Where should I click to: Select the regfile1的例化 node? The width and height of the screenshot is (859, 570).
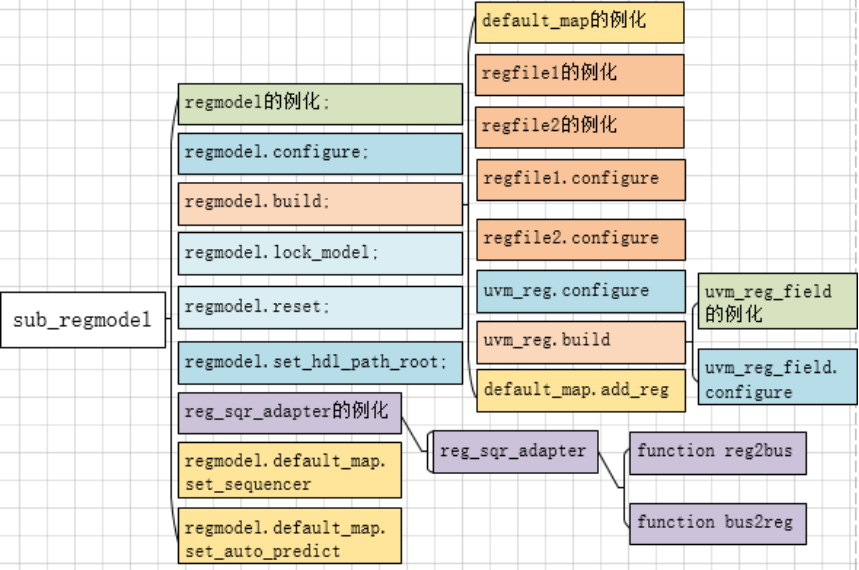click(x=580, y=75)
